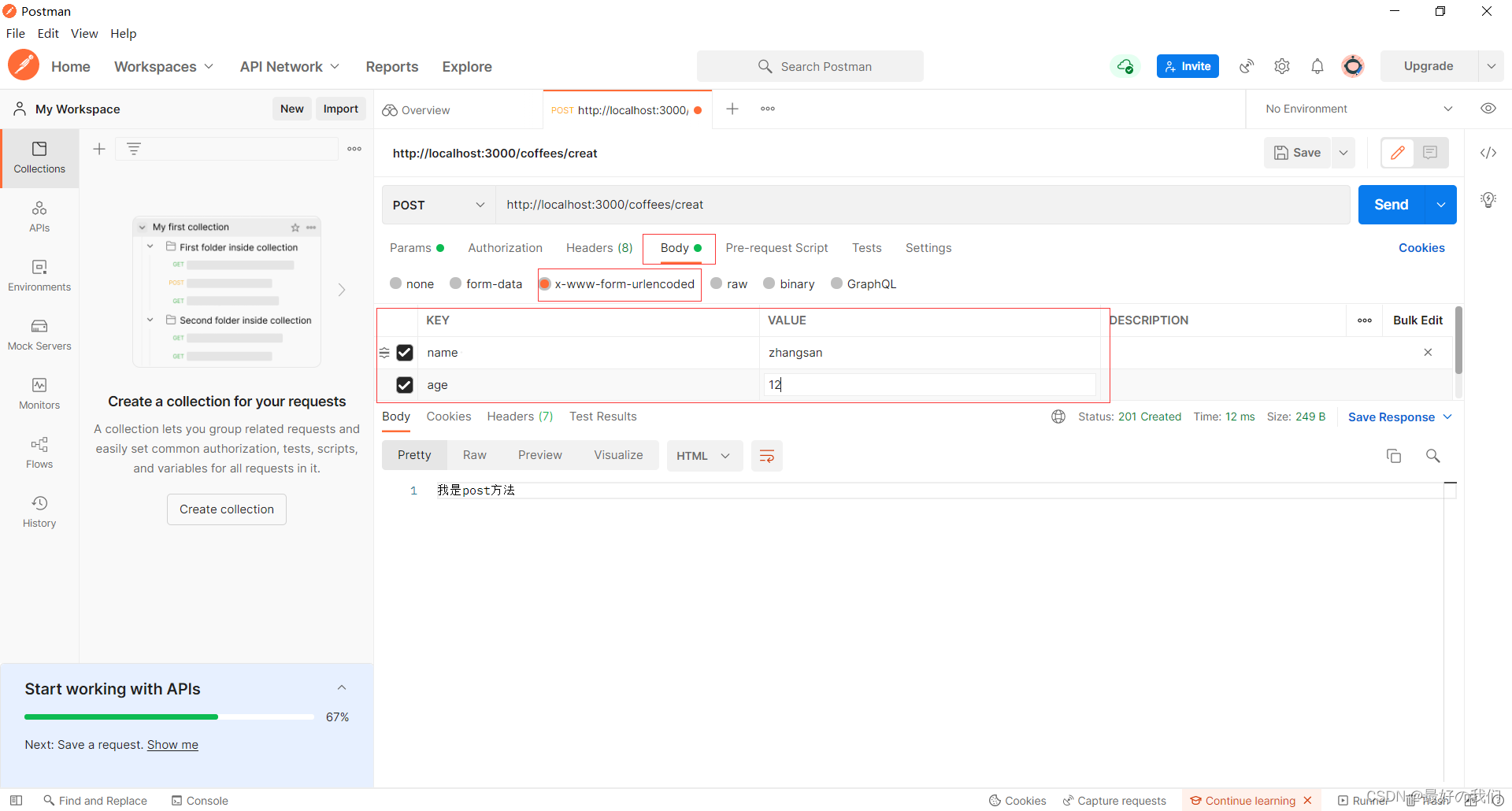Switch to the Params request tab
1512x811 pixels.
417,248
